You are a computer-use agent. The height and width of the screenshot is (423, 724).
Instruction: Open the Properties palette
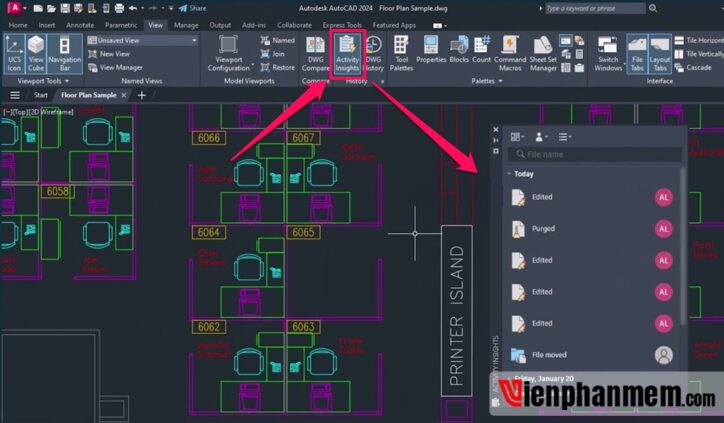tap(431, 50)
